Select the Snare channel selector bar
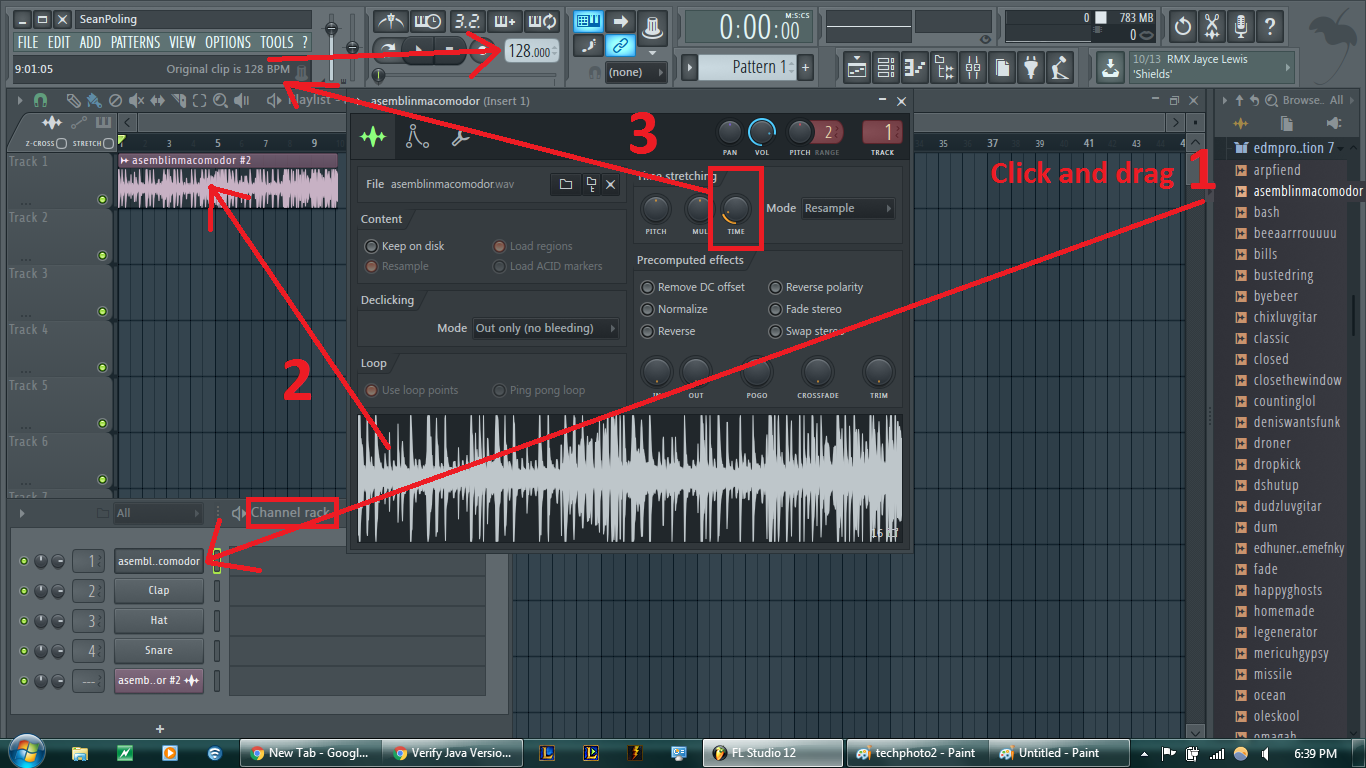This screenshot has width=1366, height=768. (217, 651)
